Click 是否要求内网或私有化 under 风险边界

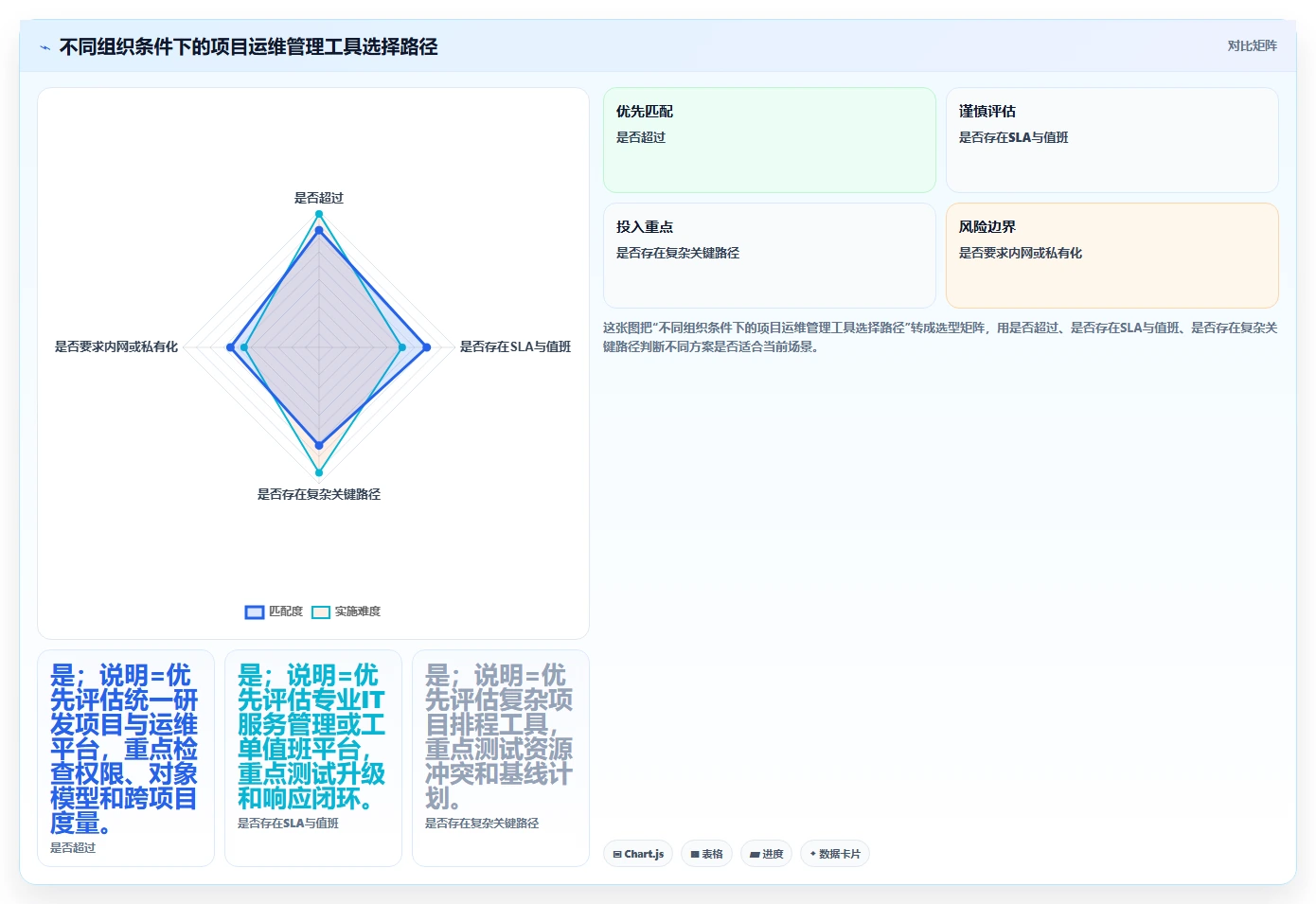point(1020,253)
